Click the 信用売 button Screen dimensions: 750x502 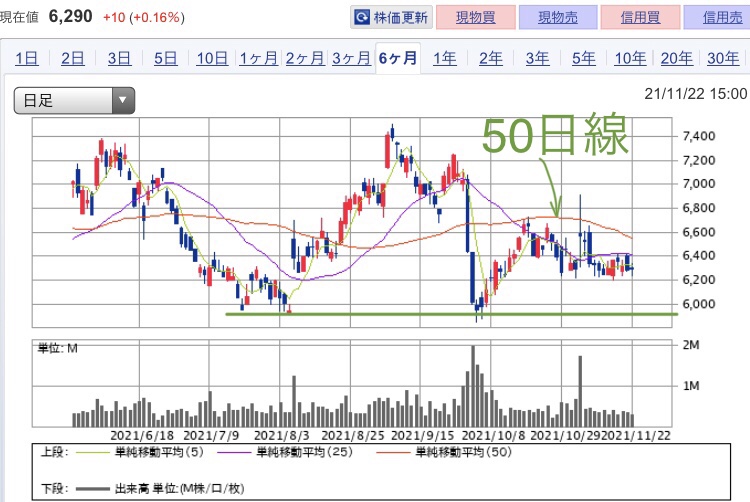717,18
